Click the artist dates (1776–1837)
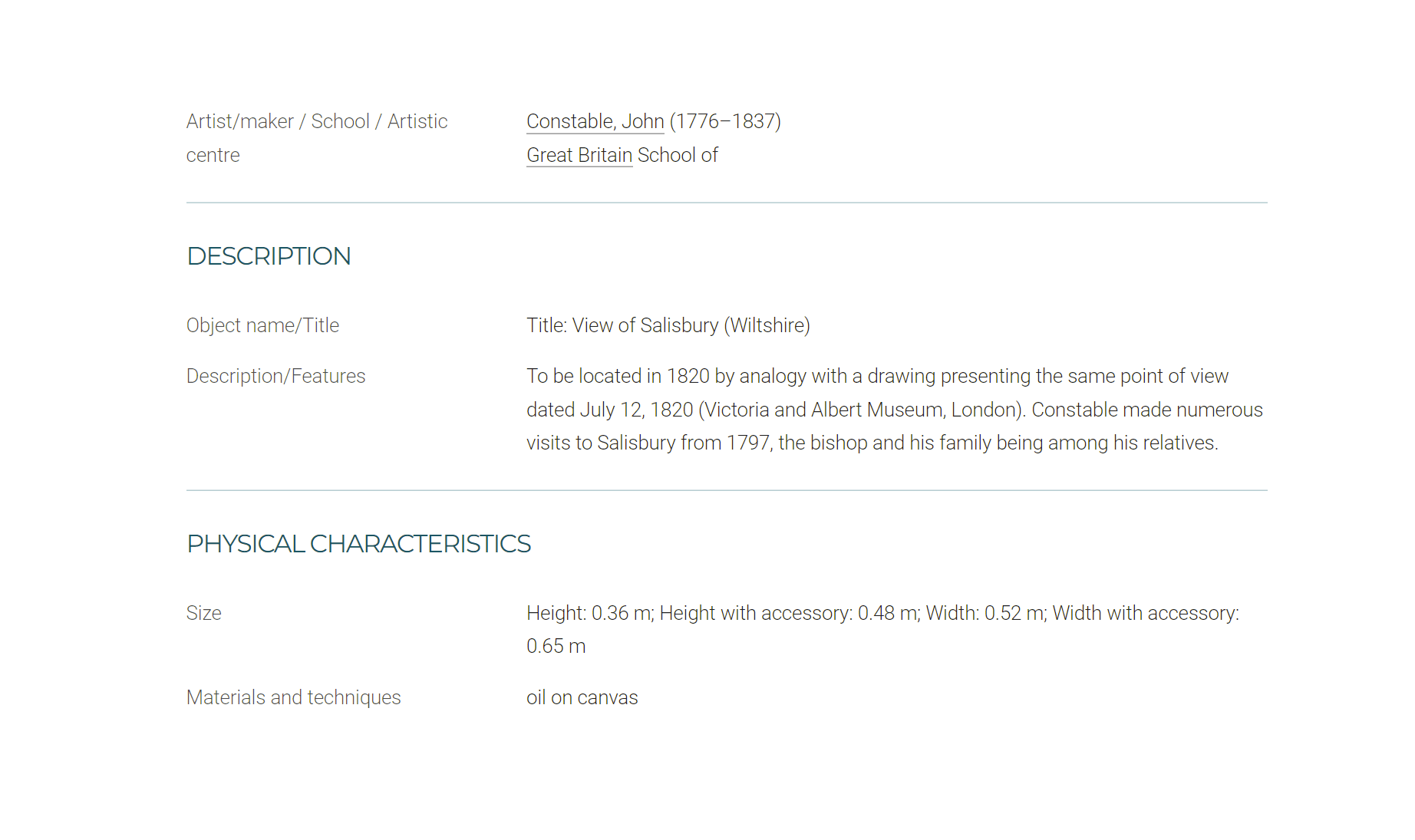The width and height of the screenshot is (1415, 840). pyautogui.click(x=725, y=121)
